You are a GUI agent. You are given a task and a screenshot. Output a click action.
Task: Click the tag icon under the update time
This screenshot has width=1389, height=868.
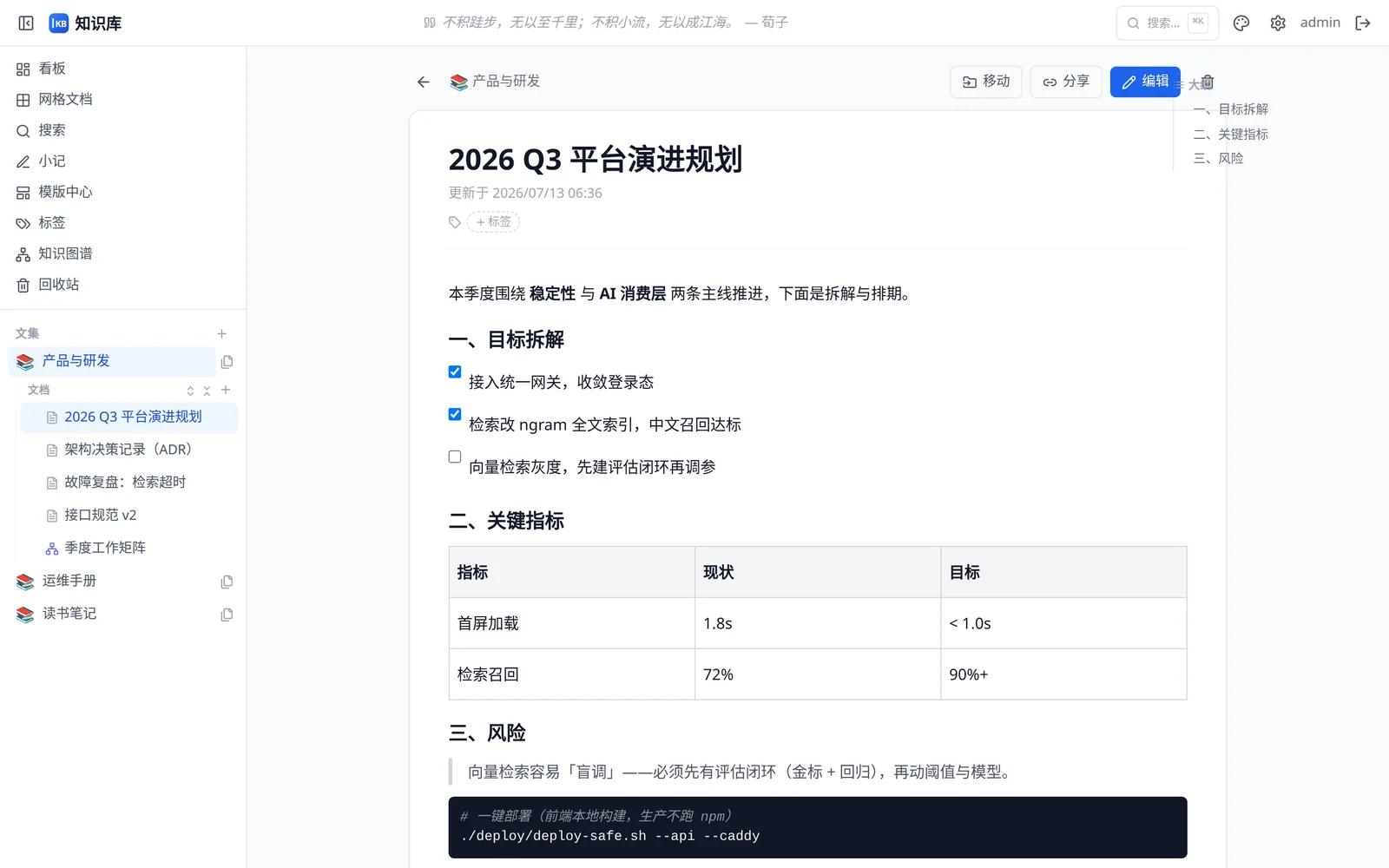455,222
